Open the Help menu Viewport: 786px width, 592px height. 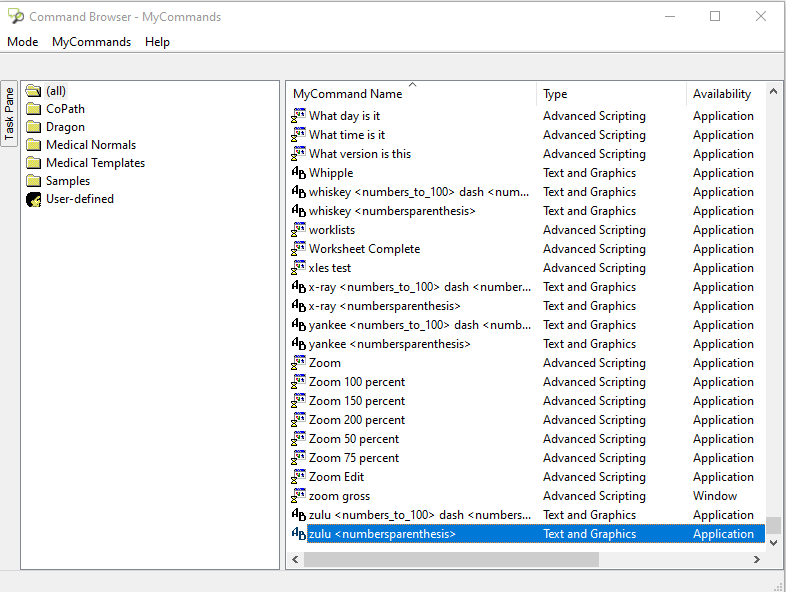pos(157,42)
